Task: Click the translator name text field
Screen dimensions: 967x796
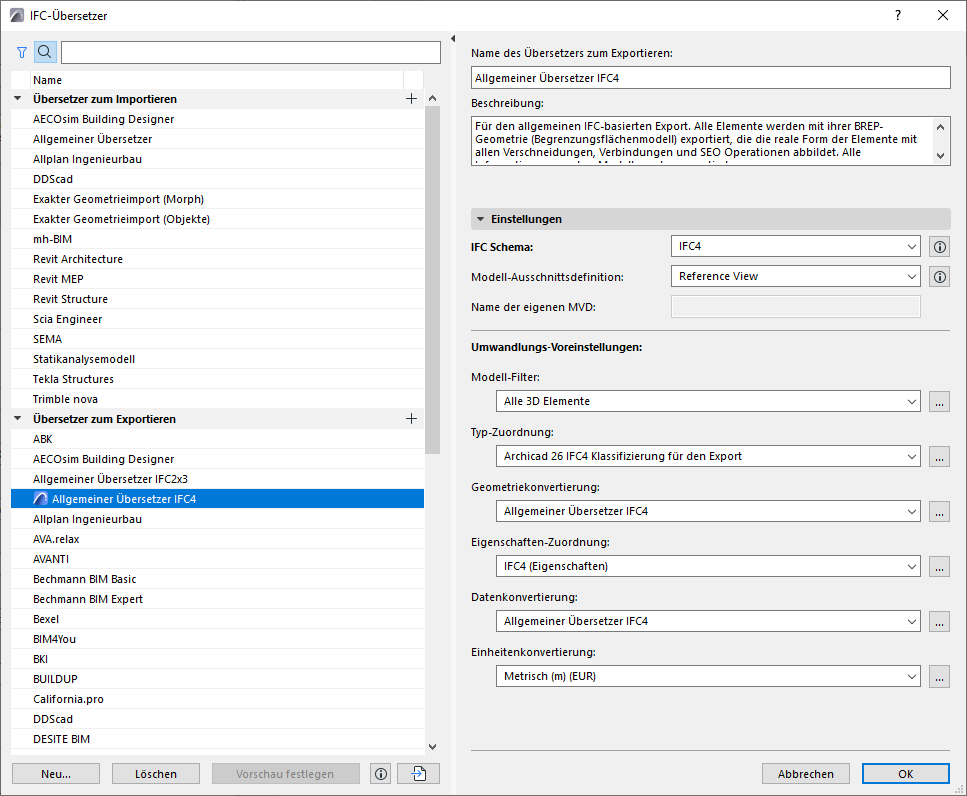Action: pos(710,77)
